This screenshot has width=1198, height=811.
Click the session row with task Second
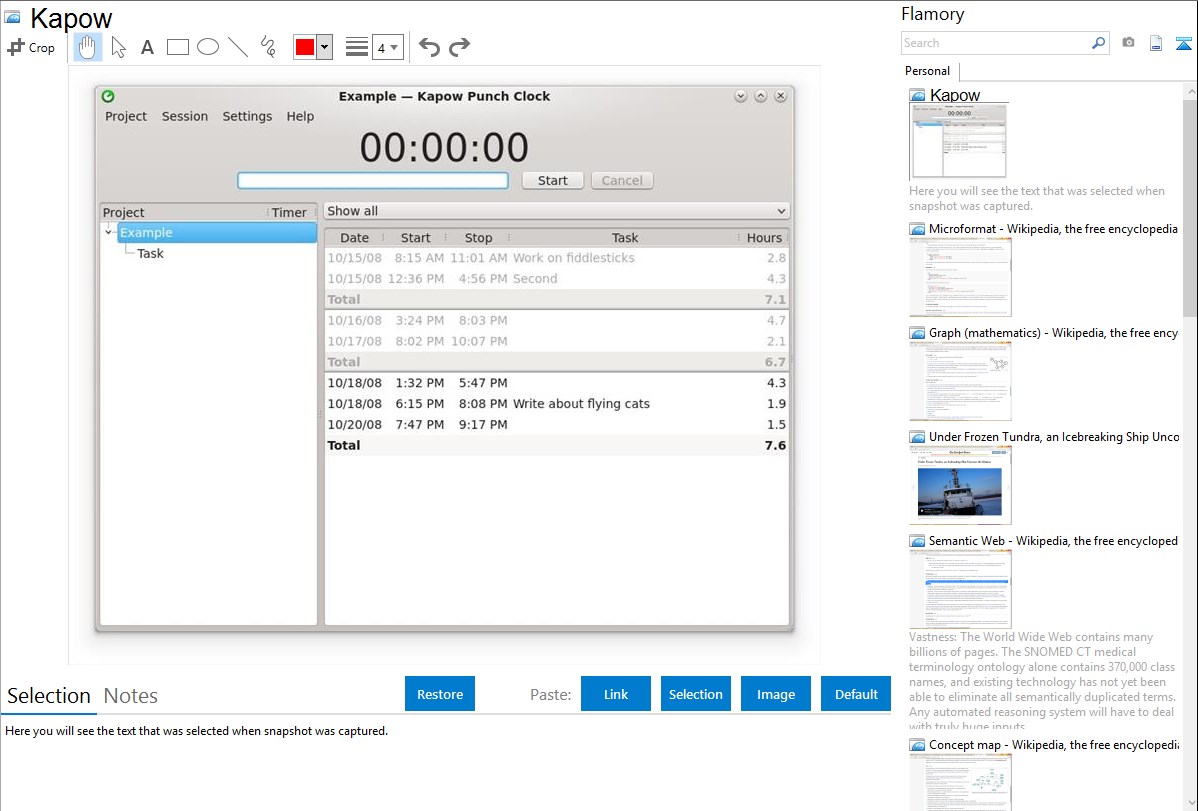click(556, 279)
